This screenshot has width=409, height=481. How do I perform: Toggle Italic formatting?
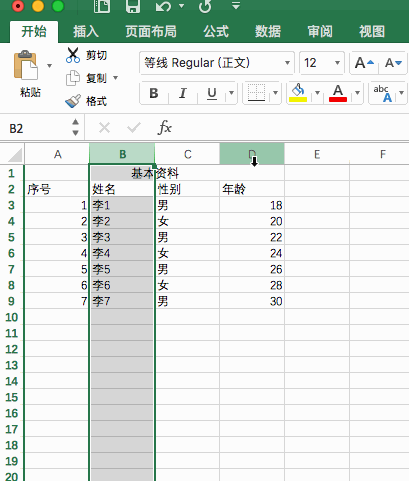tap(183, 93)
